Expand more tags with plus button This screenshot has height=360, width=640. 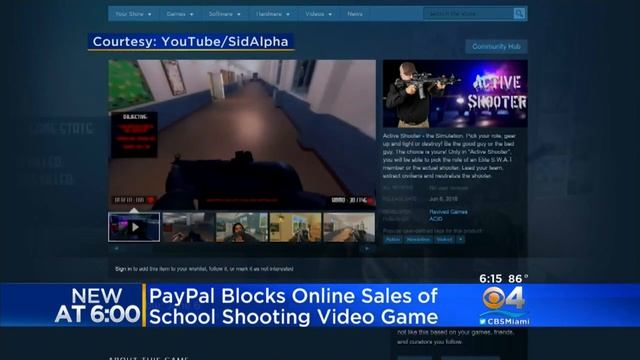pos(460,240)
